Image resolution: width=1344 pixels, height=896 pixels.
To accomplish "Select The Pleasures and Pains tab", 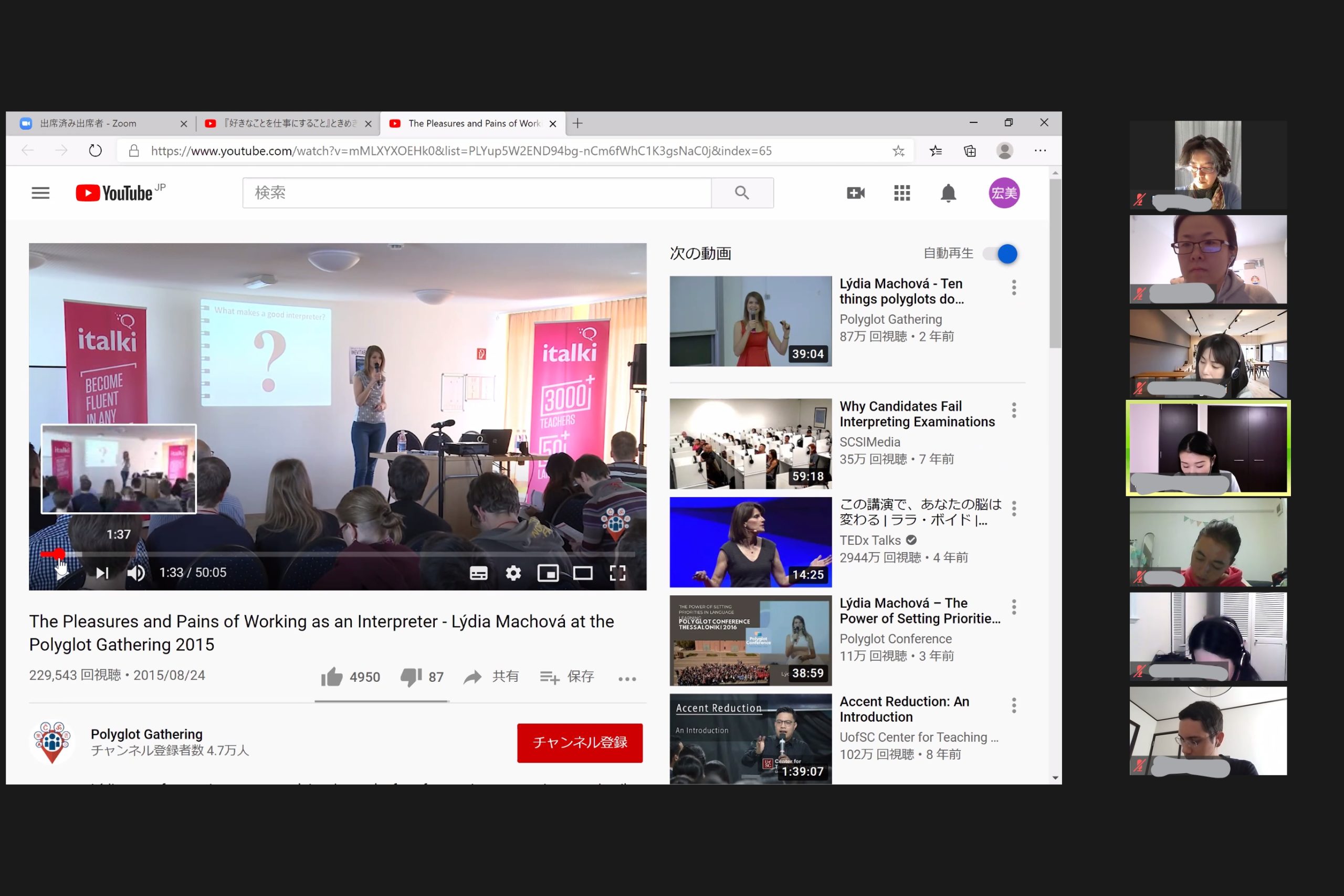I will 472,123.
